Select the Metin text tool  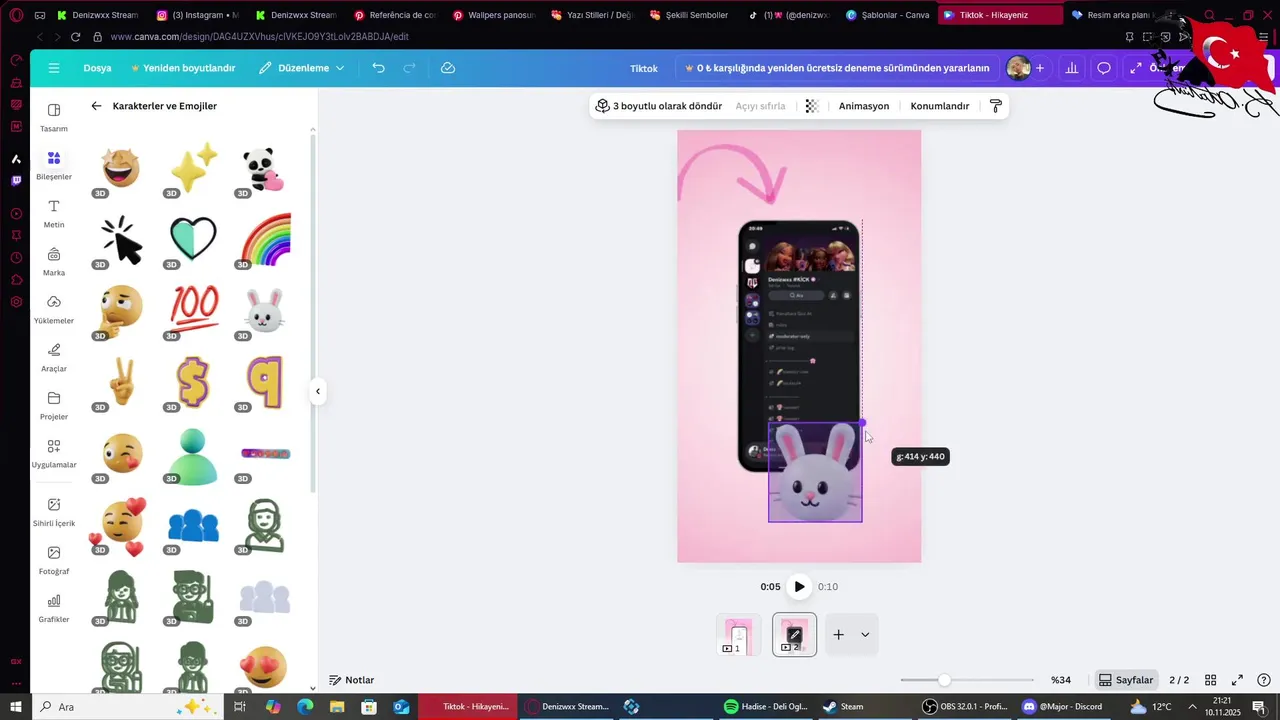tap(54, 213)
